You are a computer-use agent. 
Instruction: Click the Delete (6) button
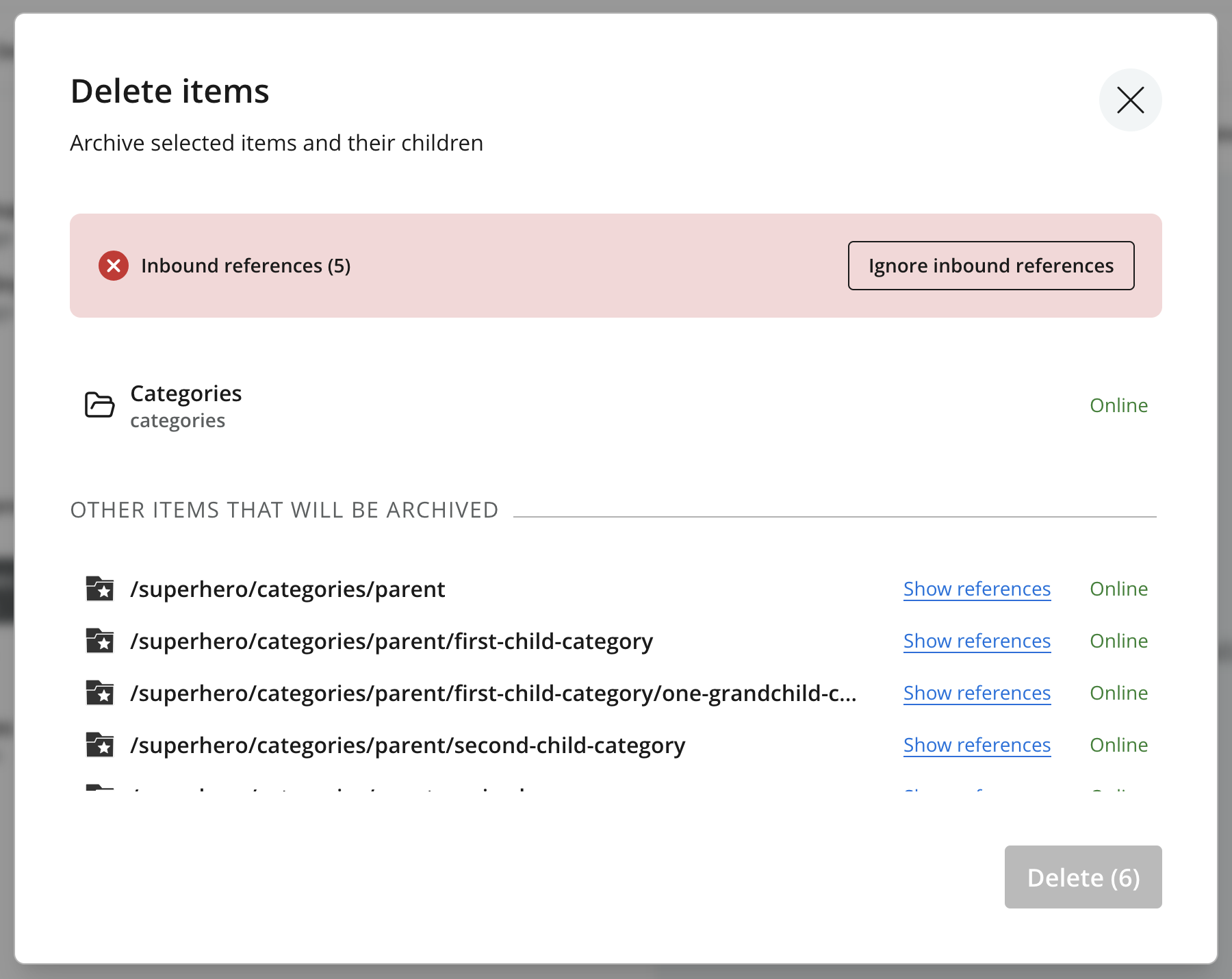point(1083,877)
